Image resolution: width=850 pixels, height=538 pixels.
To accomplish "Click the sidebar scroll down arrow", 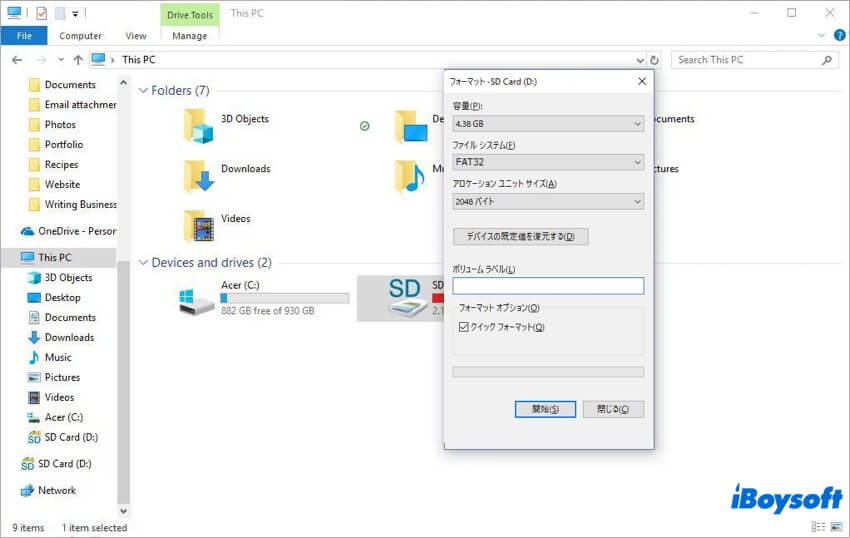I will 124,511.
